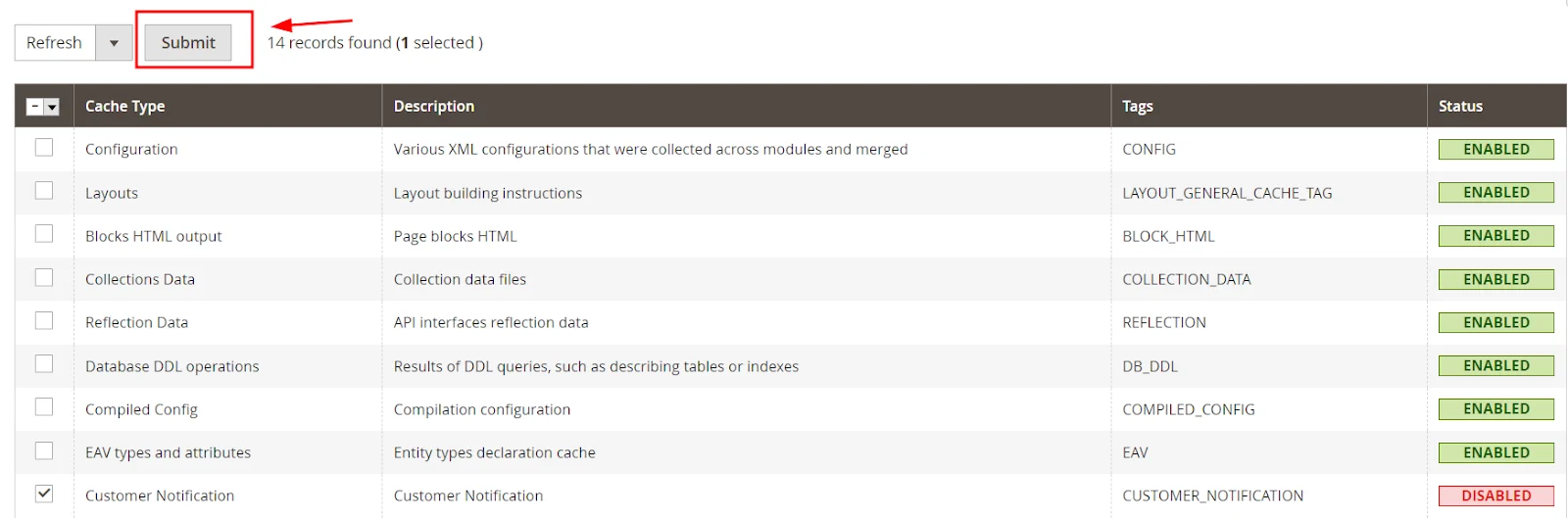Viewport: 1568px width, 518px height.
Task: Click the Submit button
Action: coord(188,43)
